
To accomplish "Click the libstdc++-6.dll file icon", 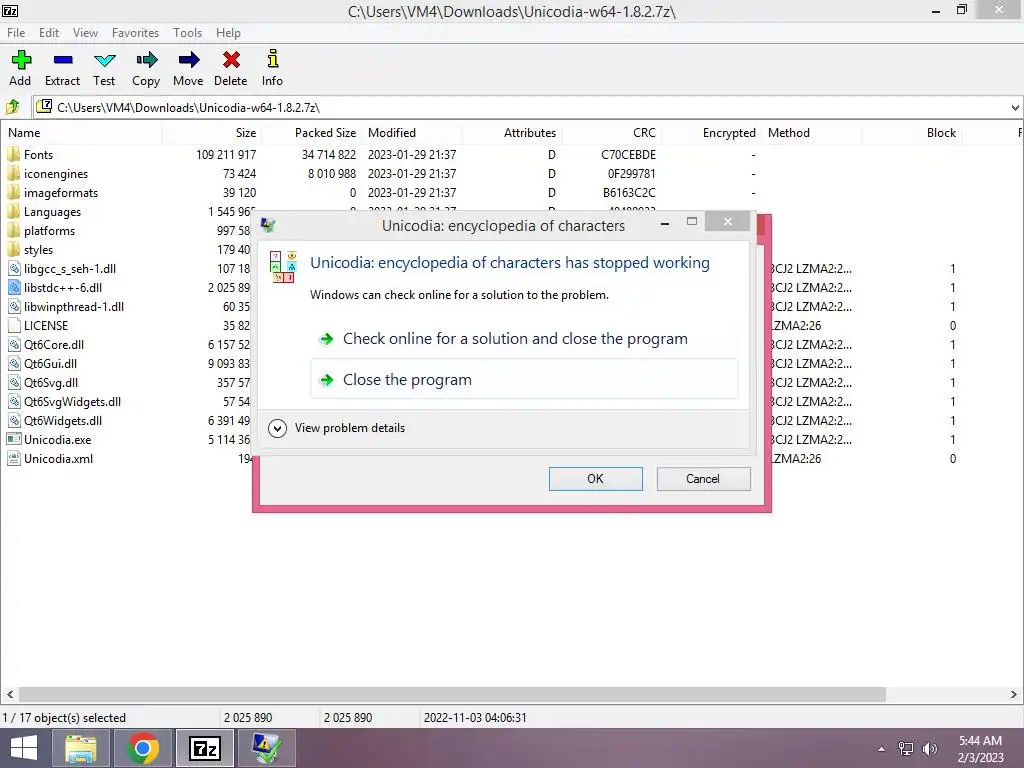I will 14,287.
